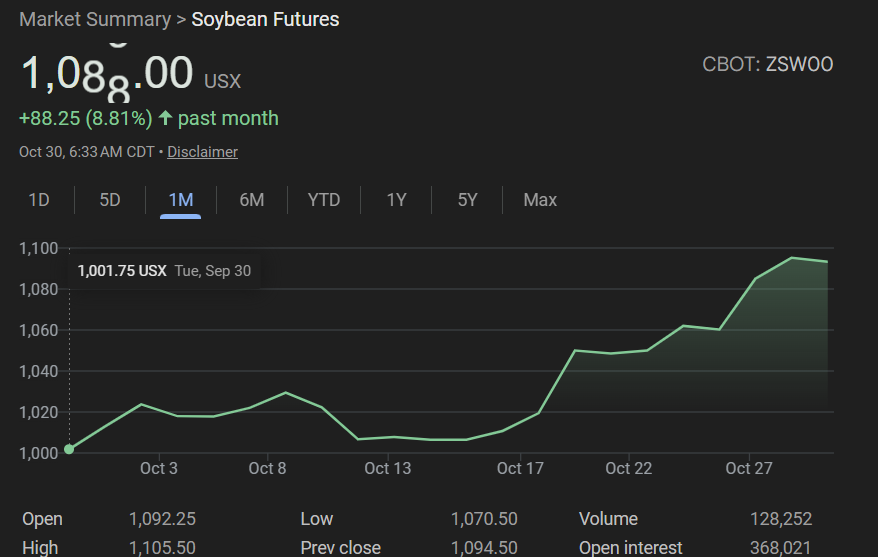The image size is (878, 557).
Task: Click the Prev close value 1,094.50
Action: (484, 547)
